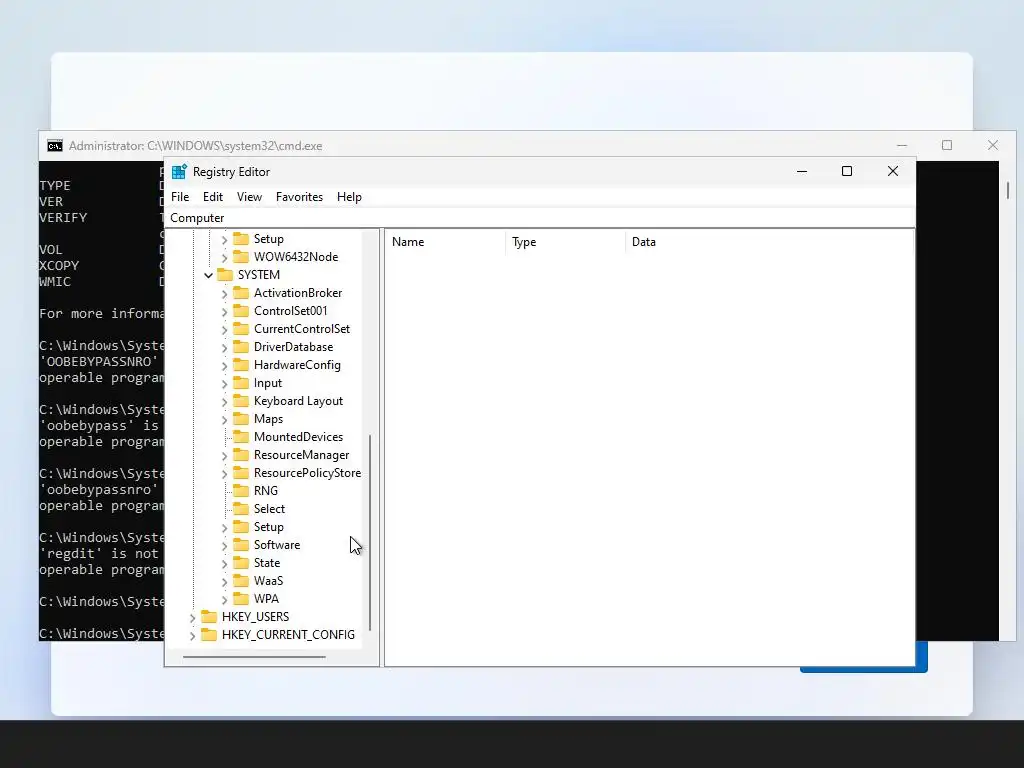Maximize the Administrator cmd.exe window

[x=947, y=145]
